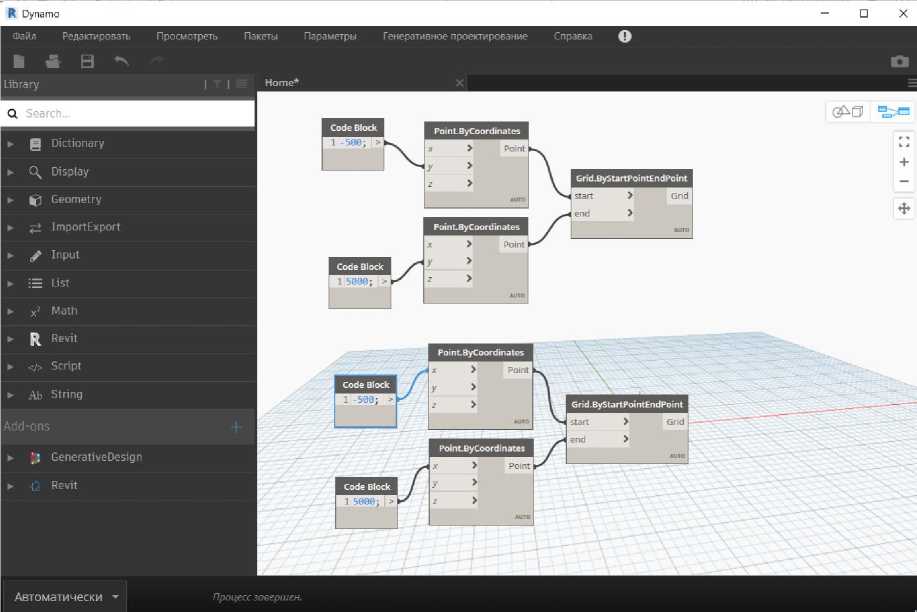This screenshot has width=917, height=612.
Task: Open the Пакеты menu
Action: pos(261,36)
